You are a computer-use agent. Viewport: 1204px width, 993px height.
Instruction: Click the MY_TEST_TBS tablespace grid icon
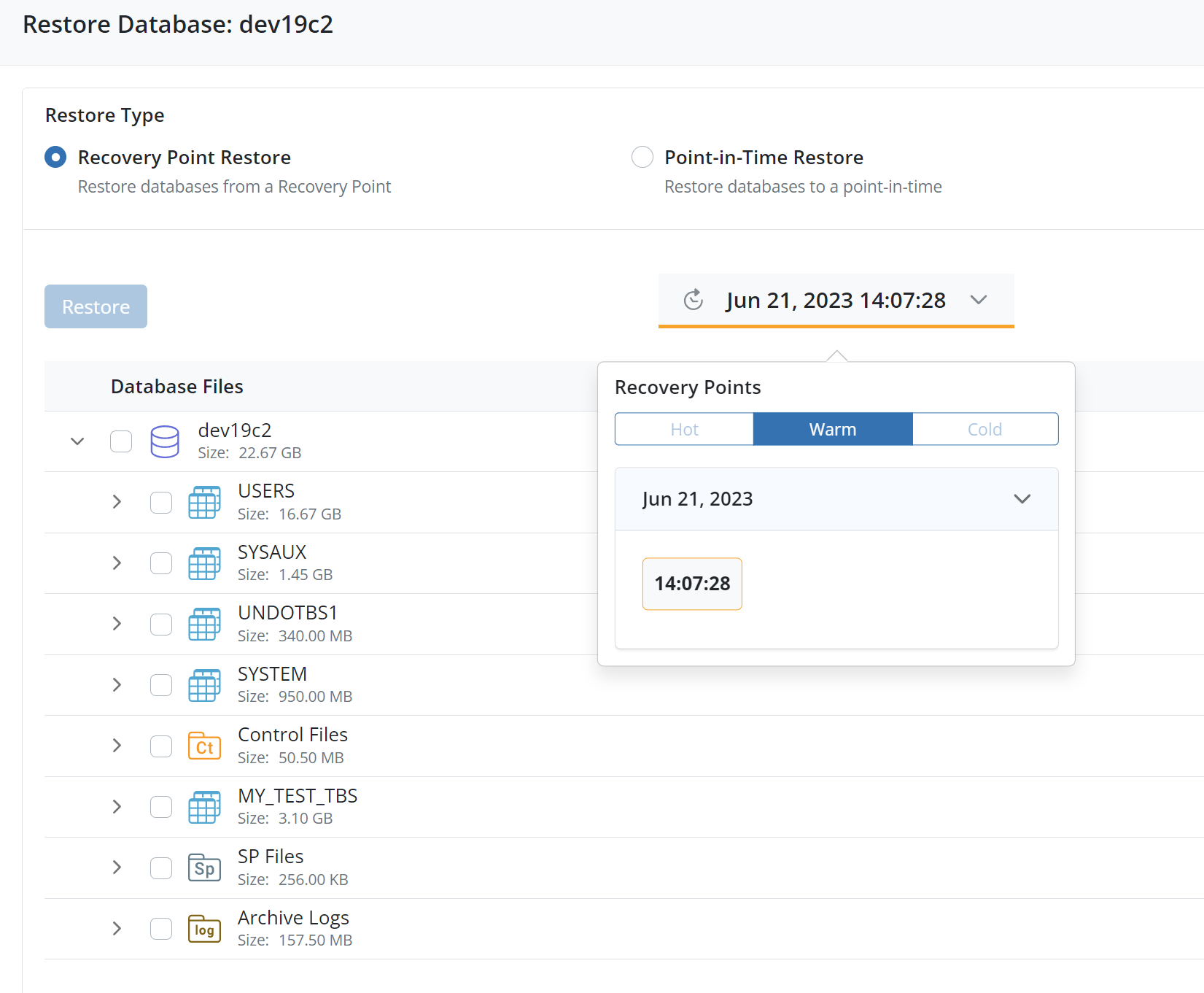coord(204,807)
